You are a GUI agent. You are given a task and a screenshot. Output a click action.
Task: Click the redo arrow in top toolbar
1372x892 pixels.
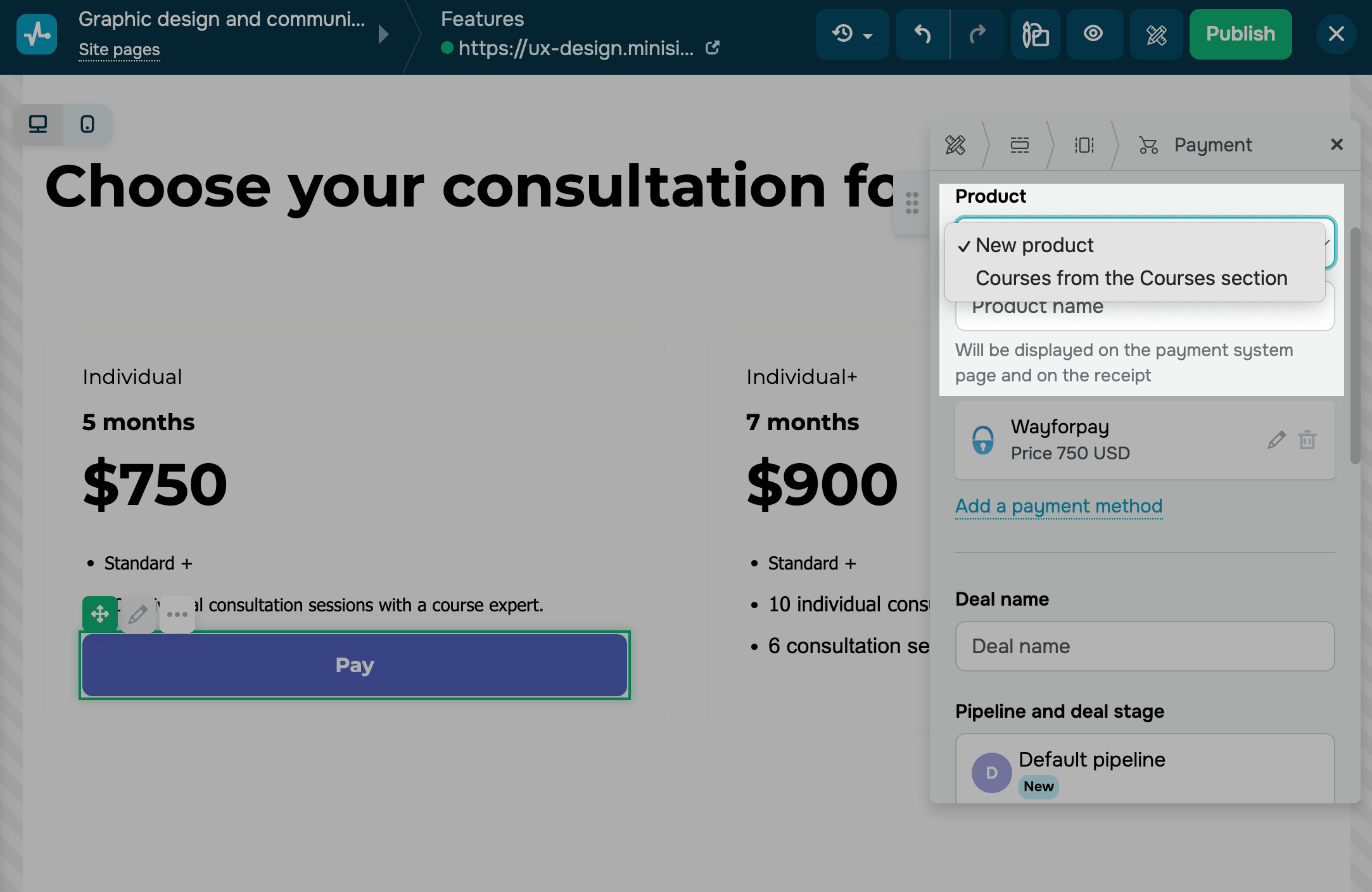point(977,34)
